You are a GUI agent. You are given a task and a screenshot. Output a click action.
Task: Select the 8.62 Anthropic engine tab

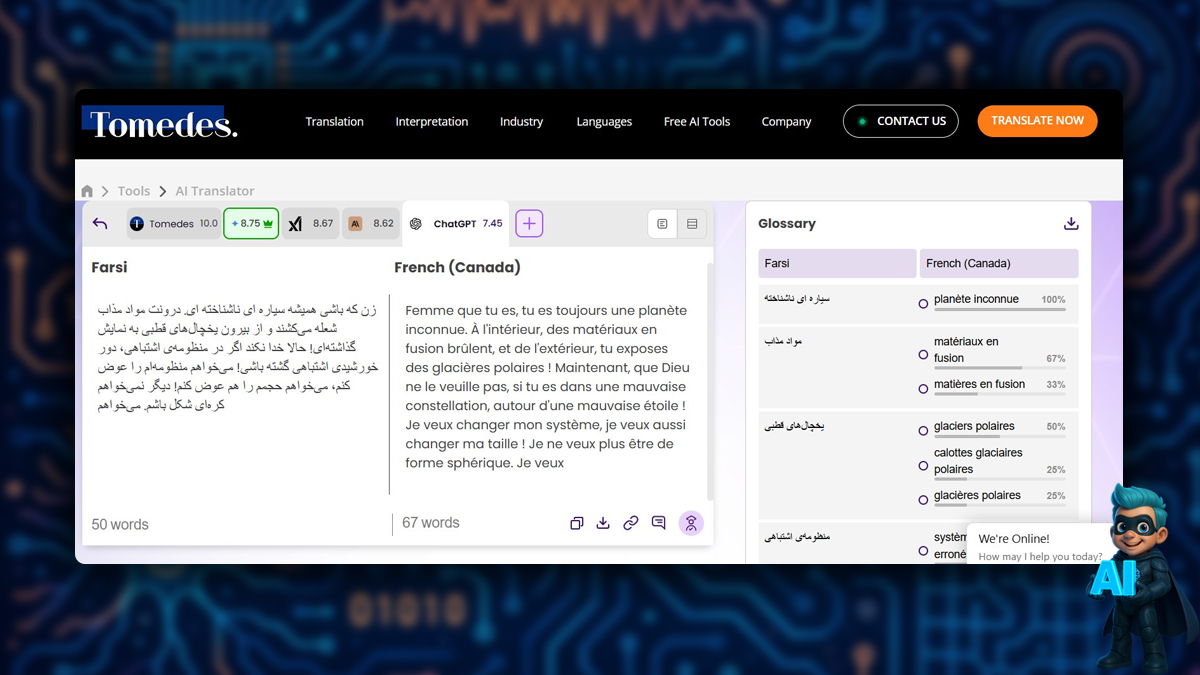(371, 224)
